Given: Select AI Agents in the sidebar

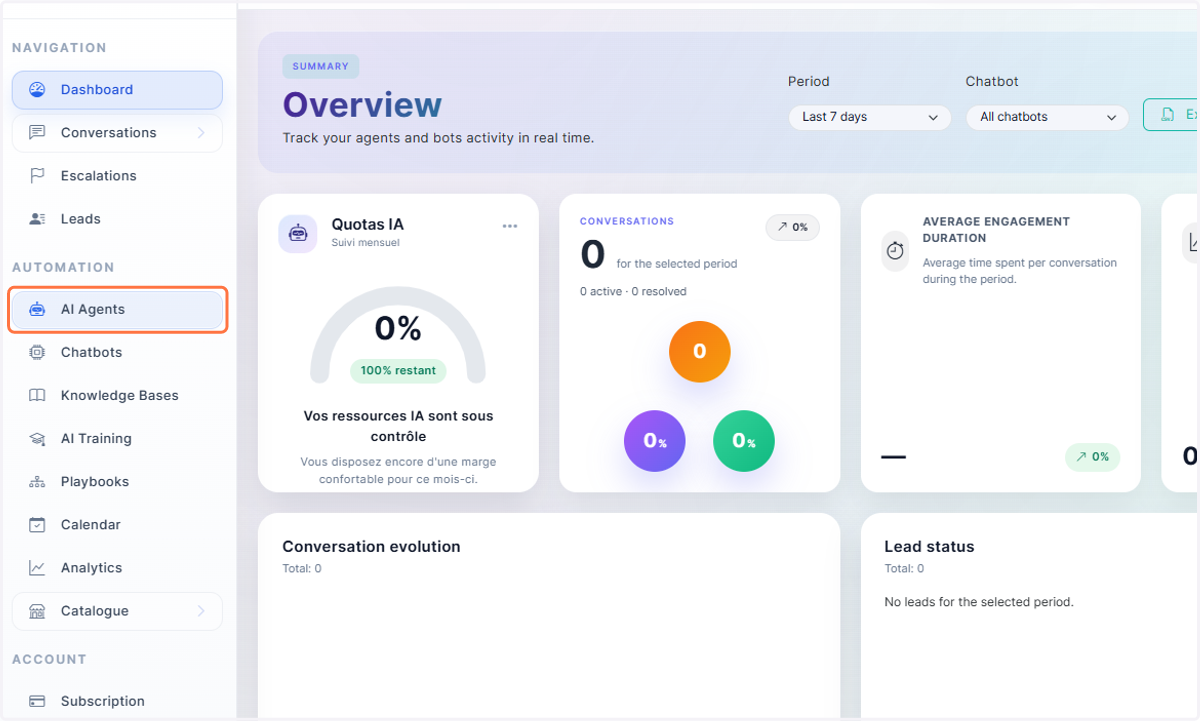Looking at the screenshot, I should [x=117, y=309].
